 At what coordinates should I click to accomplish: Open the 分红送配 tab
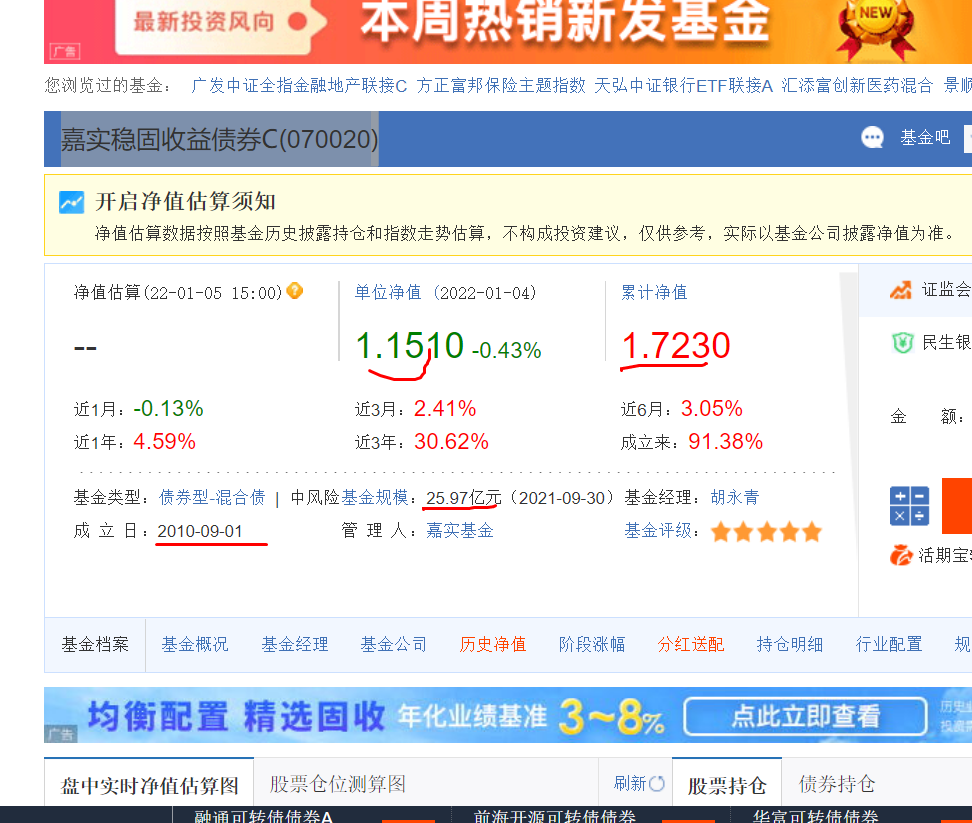coord(691,645)
